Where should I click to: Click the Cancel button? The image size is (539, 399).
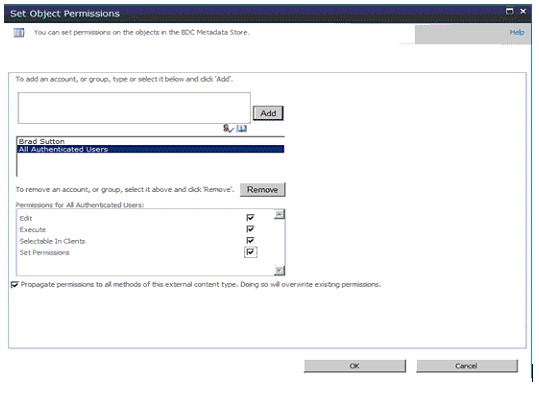click(x=467, y=366)
